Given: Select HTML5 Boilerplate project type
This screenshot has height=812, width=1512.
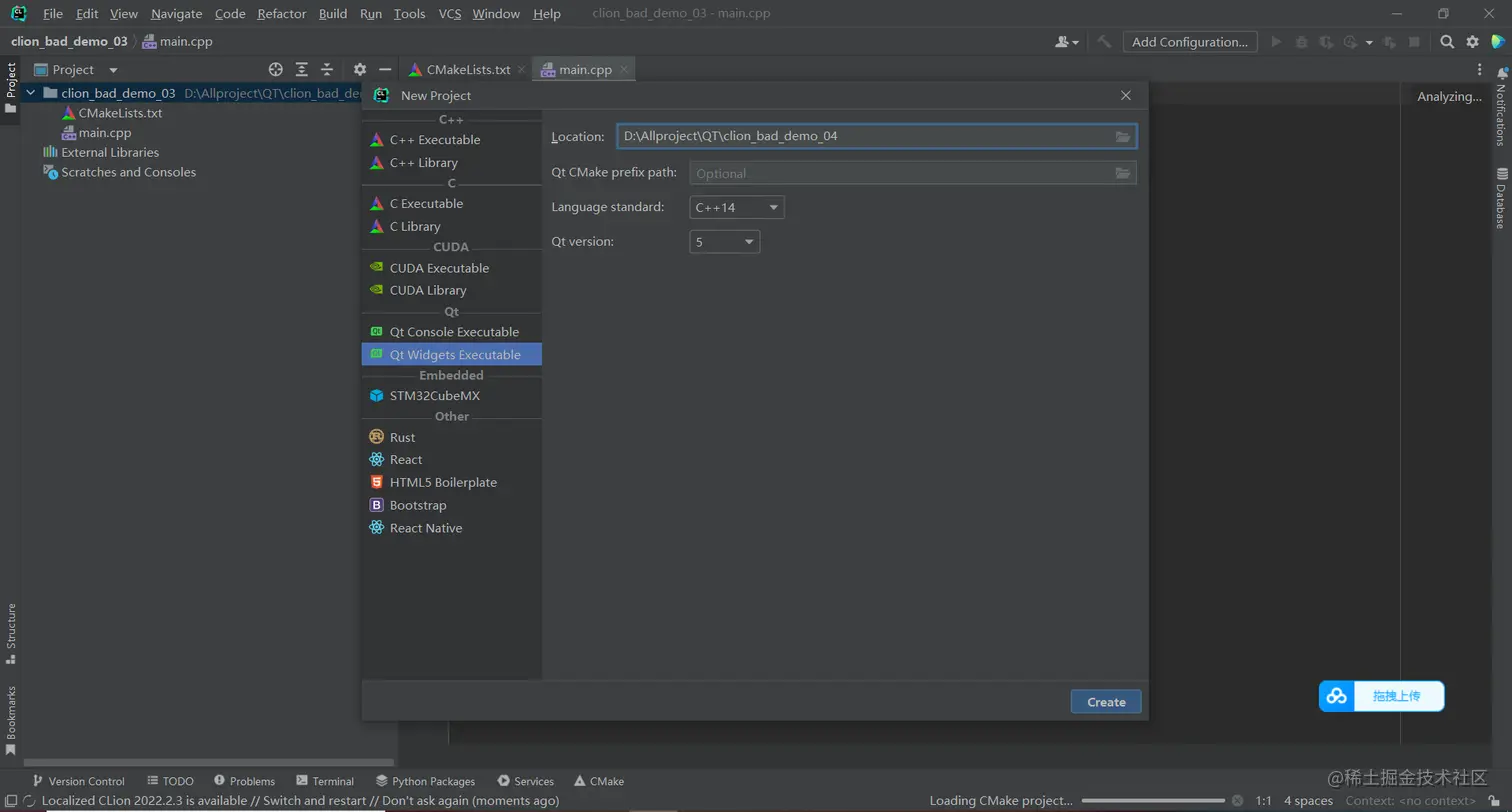Looking at the screenshot, I should [451, 483].
